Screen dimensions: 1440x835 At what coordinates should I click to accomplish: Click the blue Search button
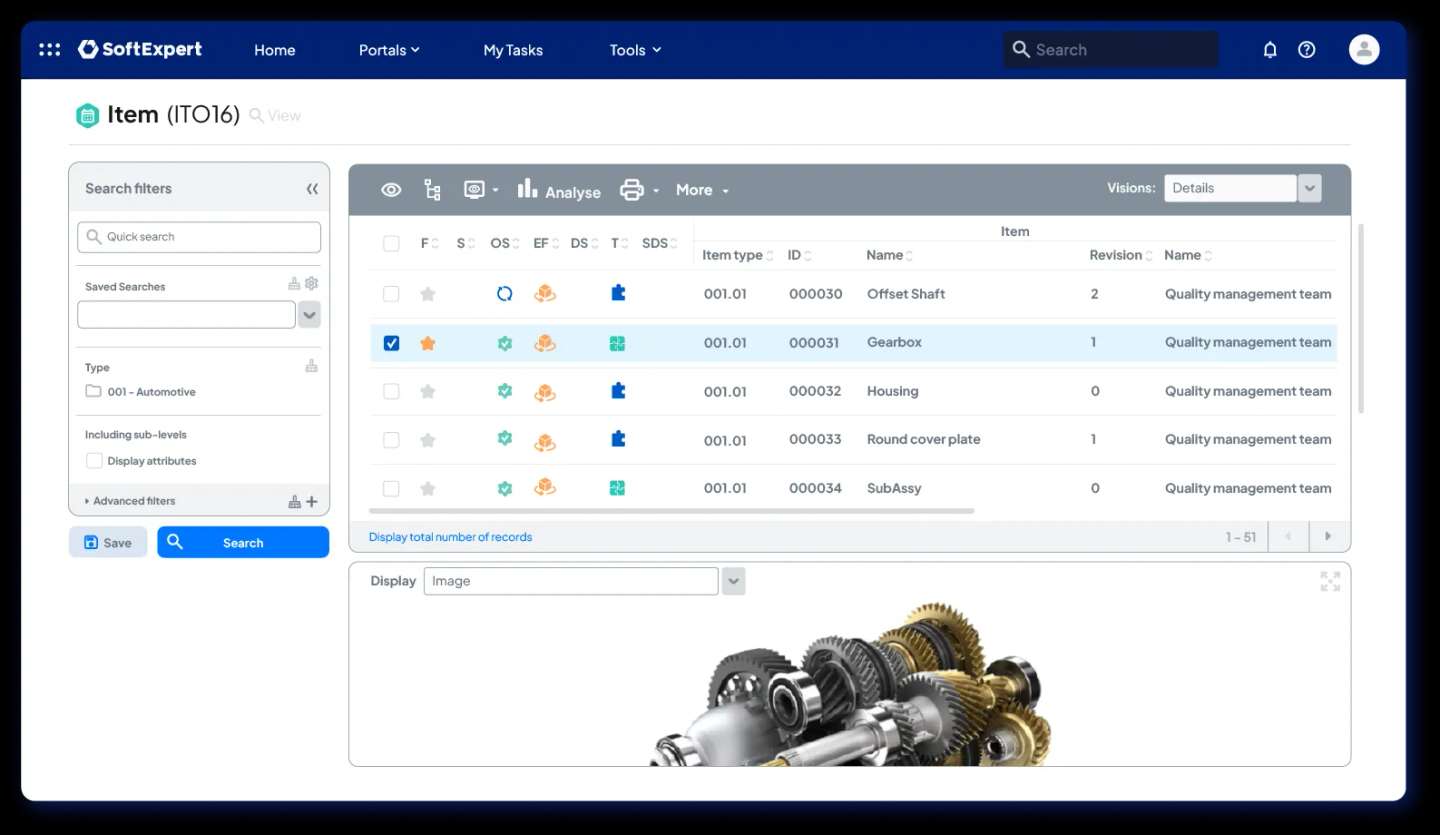(243, 542)
